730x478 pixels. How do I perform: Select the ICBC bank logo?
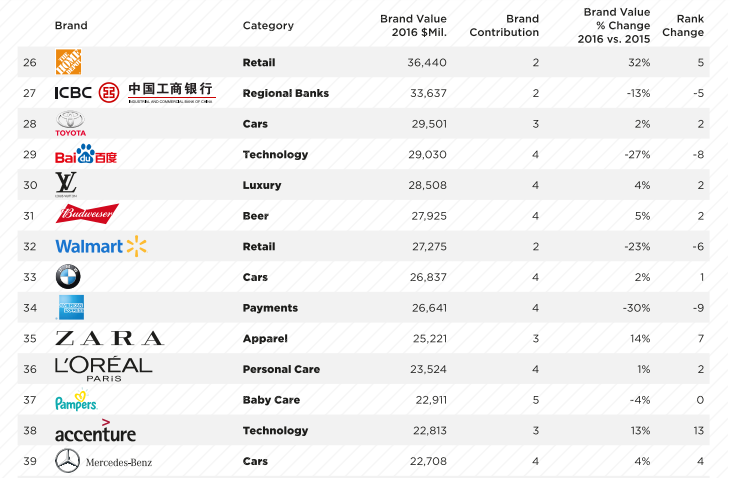tap(135, 93)
